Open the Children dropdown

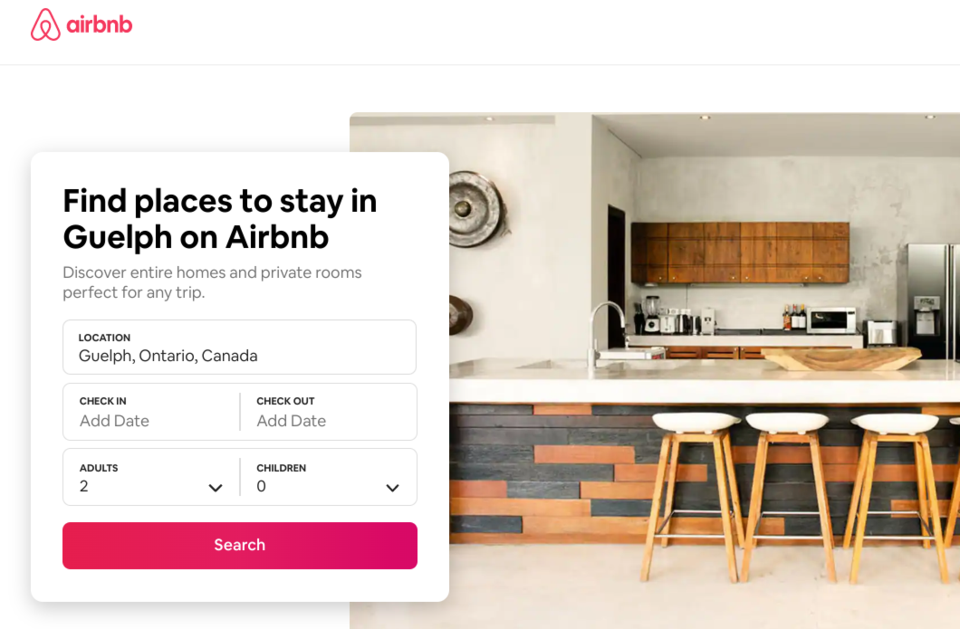(329, 477)
